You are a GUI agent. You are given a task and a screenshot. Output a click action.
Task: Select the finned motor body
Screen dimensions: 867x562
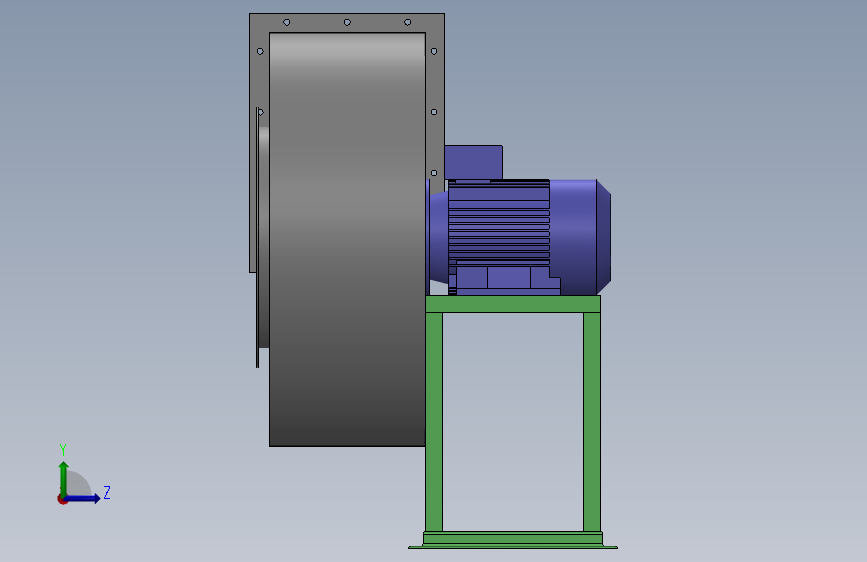tap(499, 221)
